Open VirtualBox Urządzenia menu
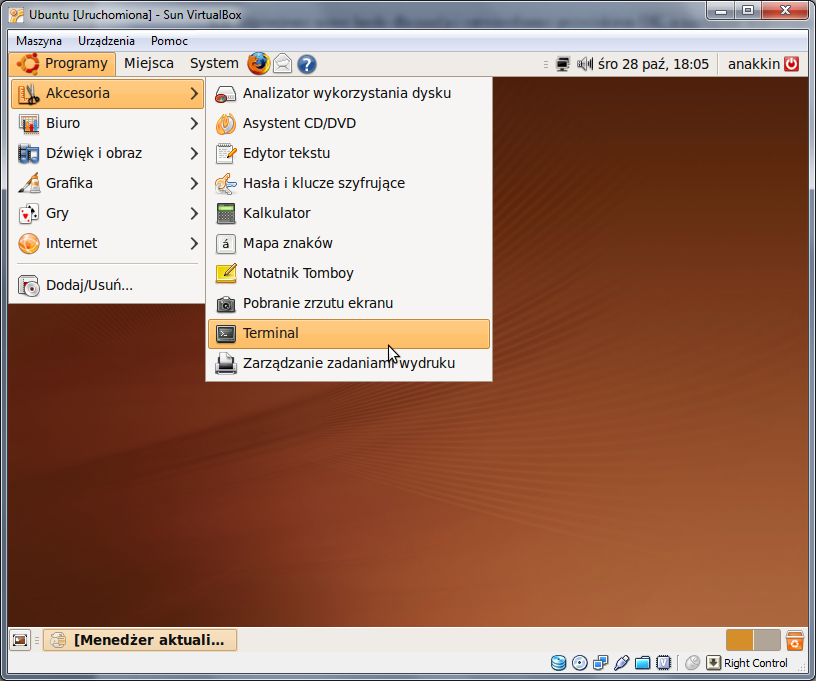 coord(106,41)
